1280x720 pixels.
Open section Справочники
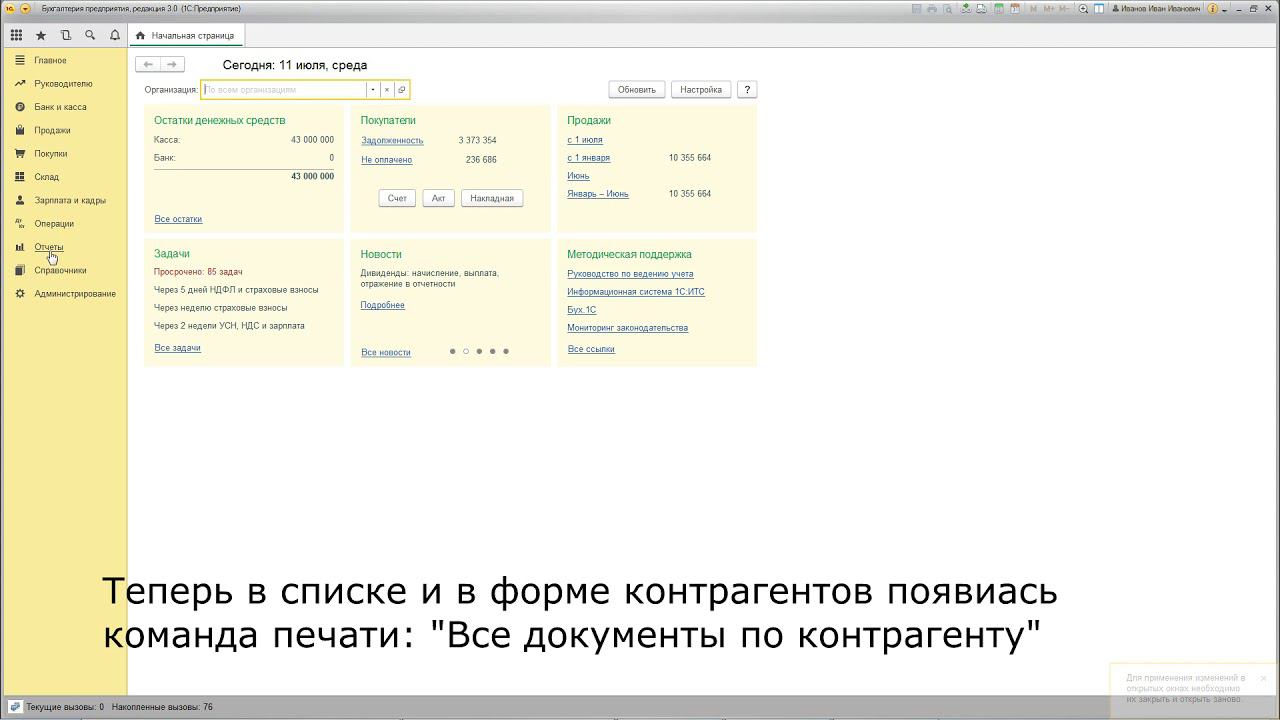click(x=60, y=270)
